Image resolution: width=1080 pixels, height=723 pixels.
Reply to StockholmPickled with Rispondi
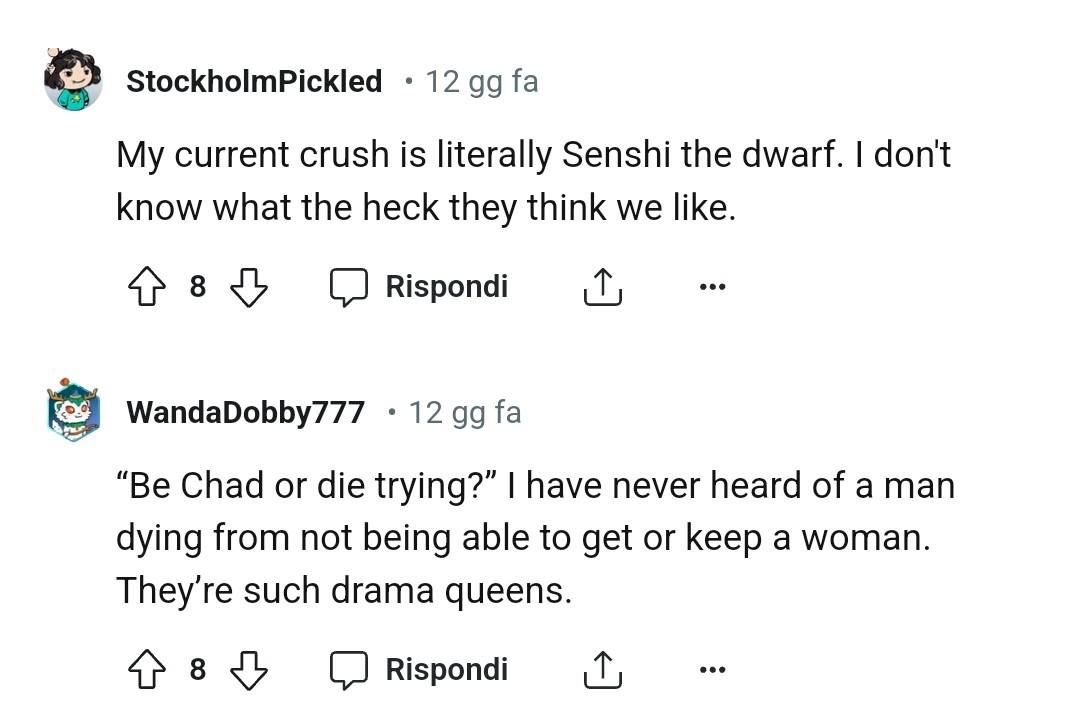pos(446,287)
